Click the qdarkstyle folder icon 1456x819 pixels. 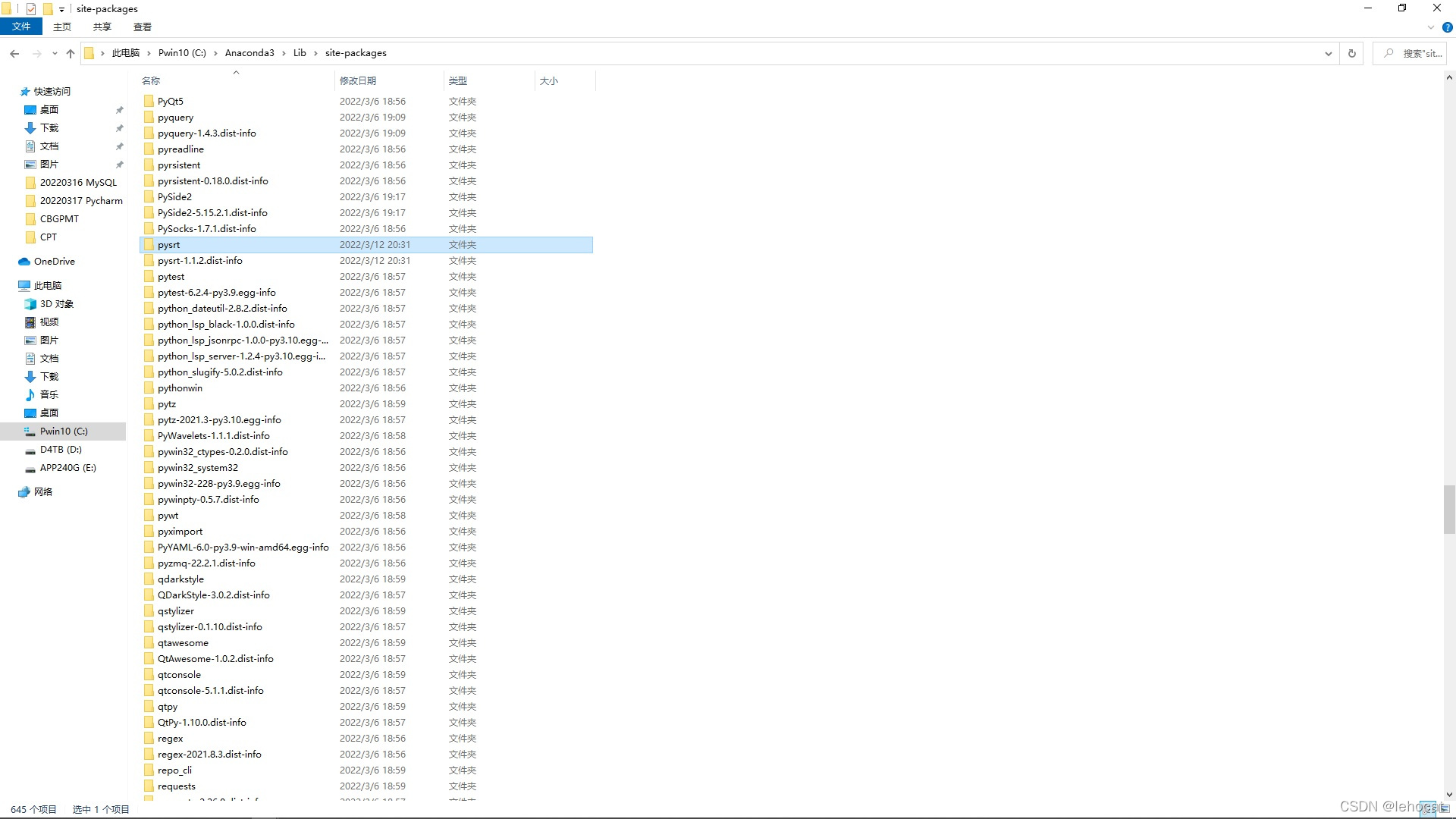tap(149, 579)
